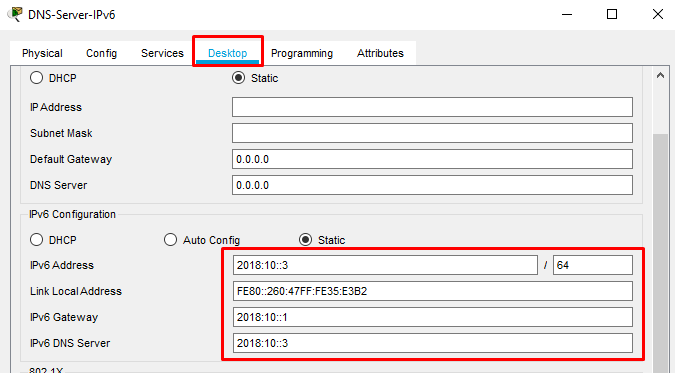Click the Packet Tracer server icon in title bar

(15, 14)
